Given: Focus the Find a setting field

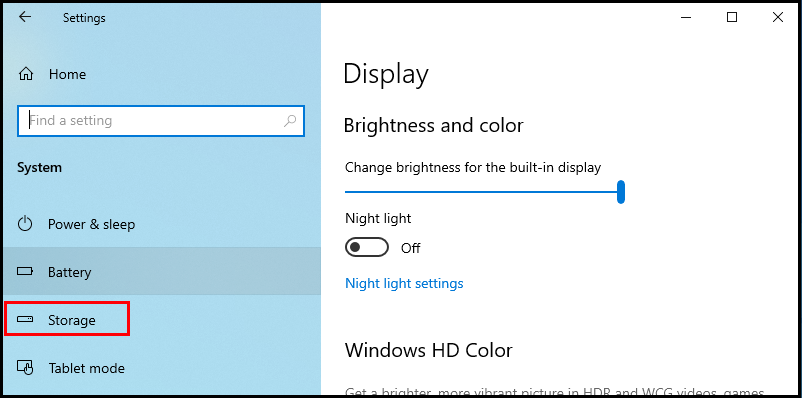Looking at the screenshot, I should [x=161, y=121].
